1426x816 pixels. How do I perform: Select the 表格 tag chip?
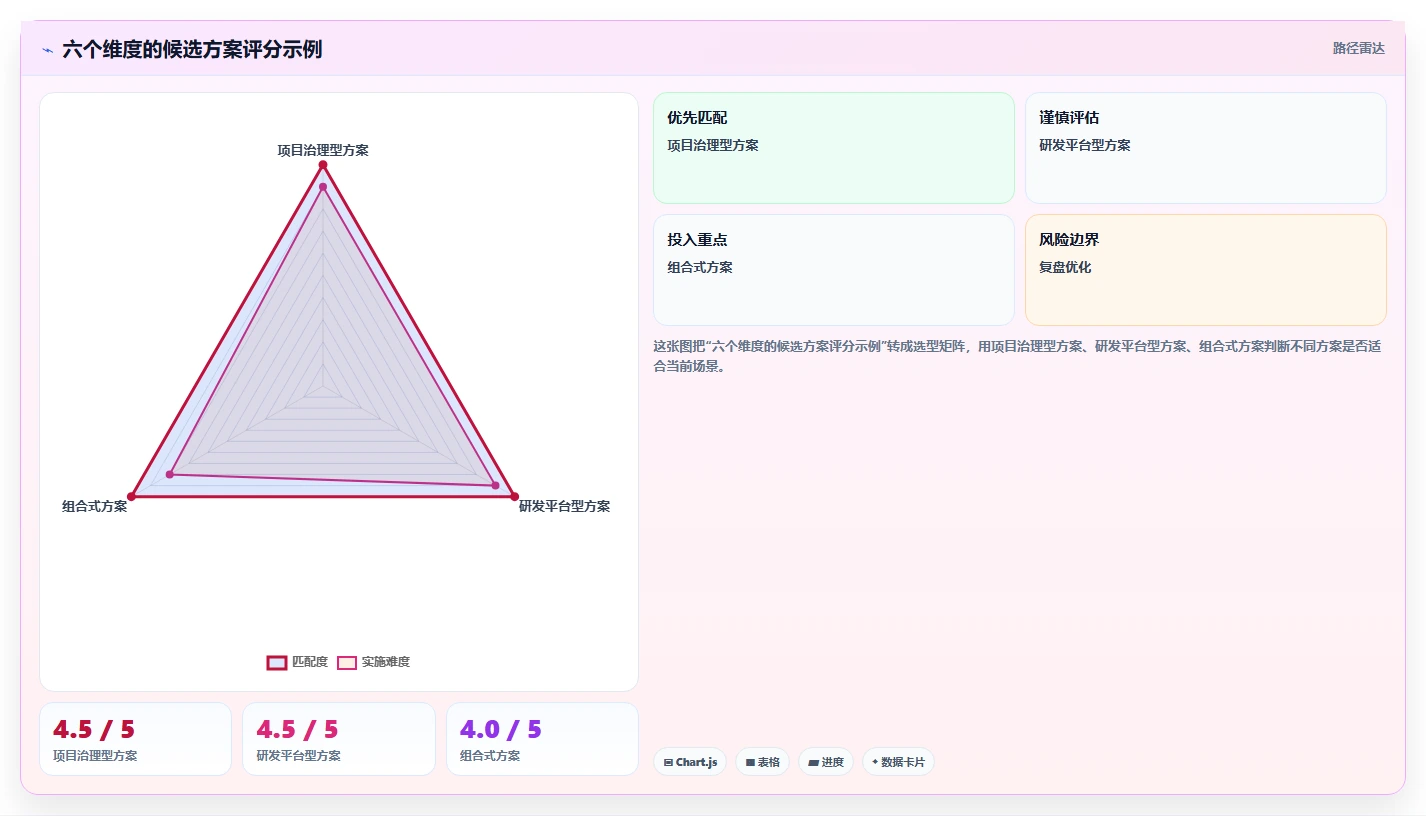(762, 762)
